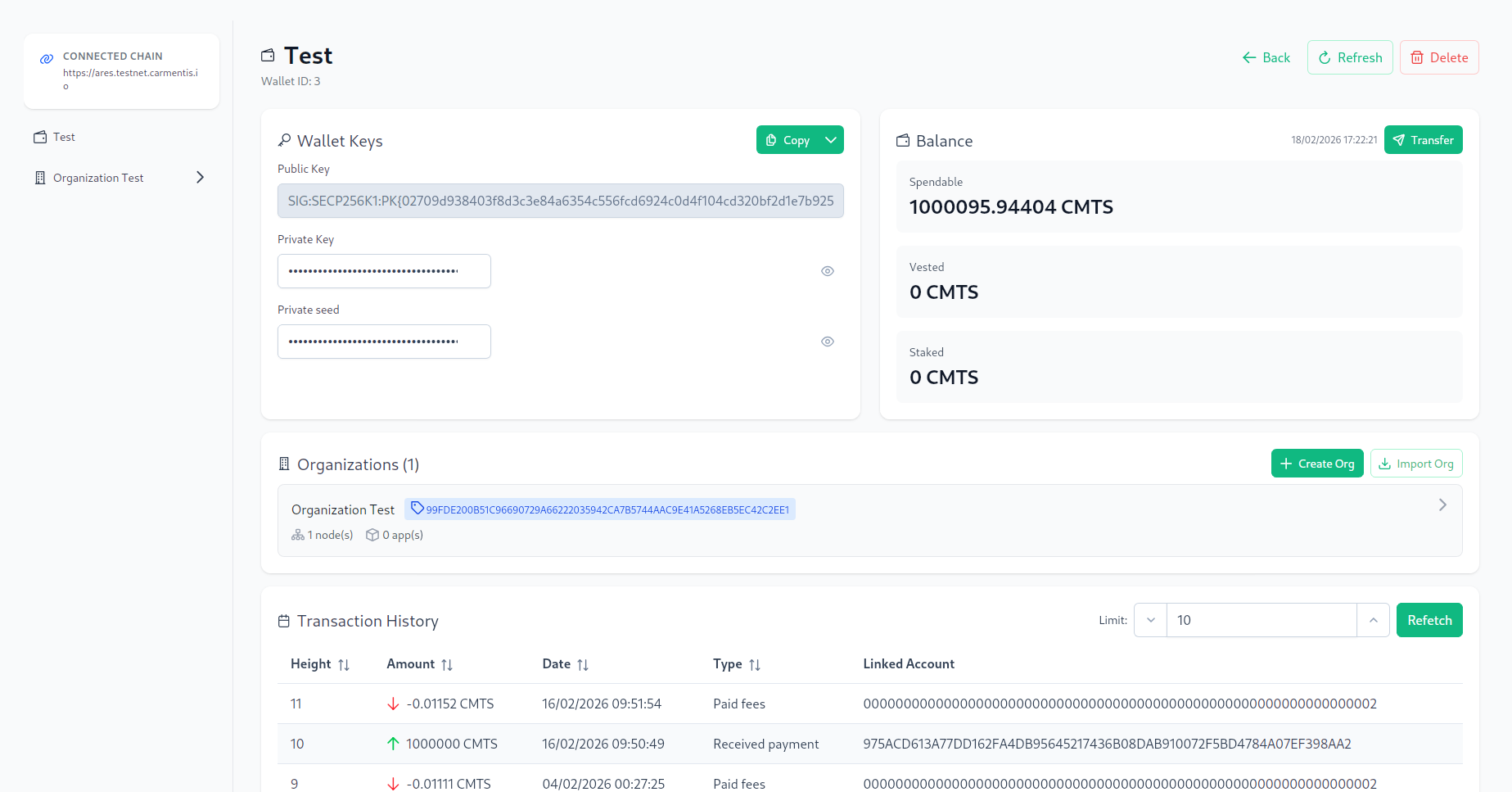This screenshot has width=1512, height=792.
Task: Click the Transfer button
Action: pos(1423,140)
